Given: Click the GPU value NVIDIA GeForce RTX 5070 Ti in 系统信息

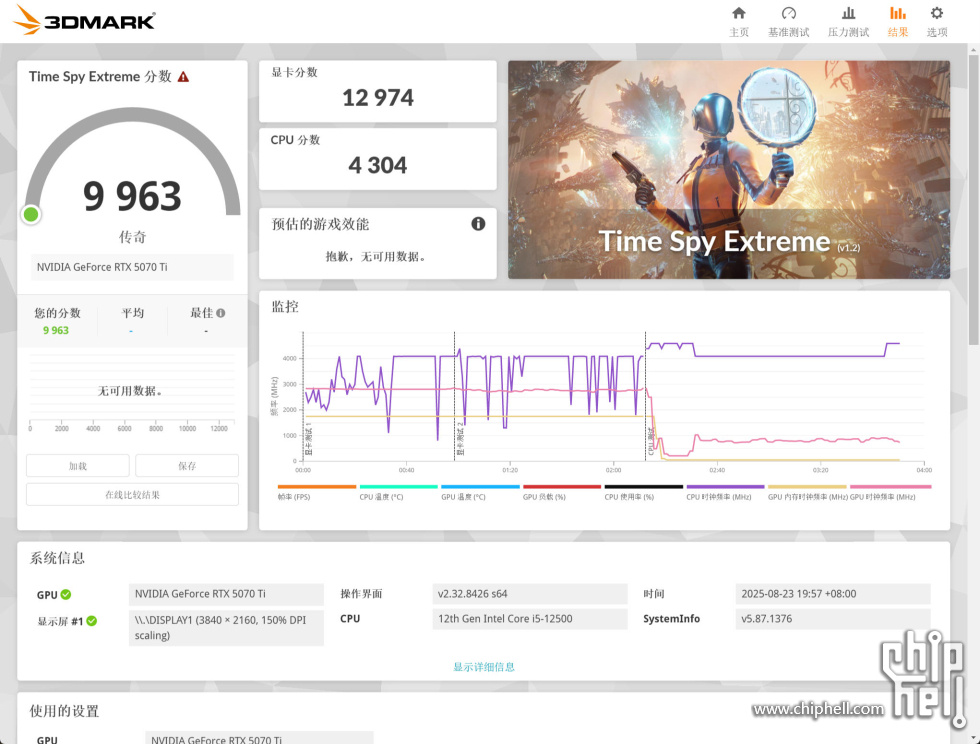Looking at the screenshot, I should [226, 594].
